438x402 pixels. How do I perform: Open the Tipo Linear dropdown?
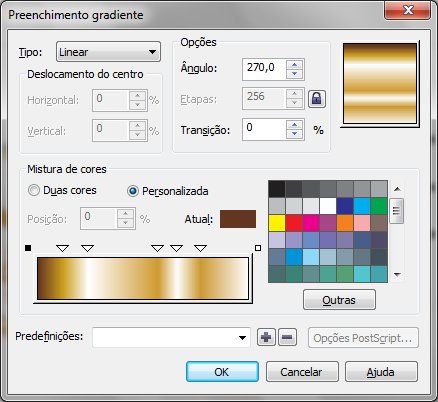coord(108,52)
